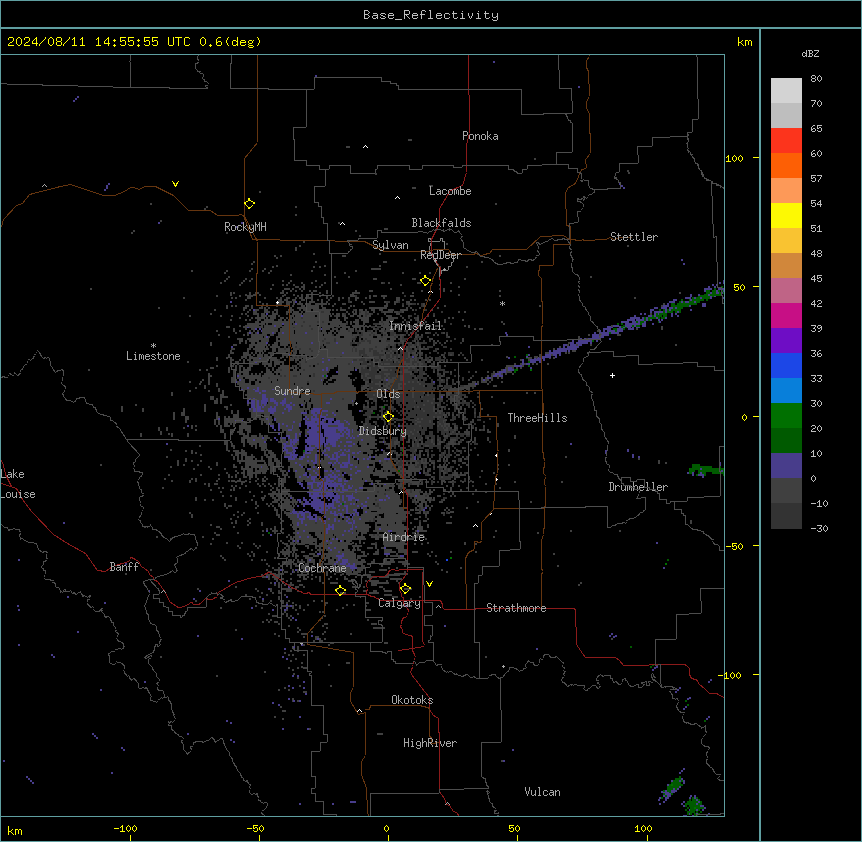This screenshot has height=842, width=862.
Task: Pick the red swatch in the dBZ legend
Action: 786,140
